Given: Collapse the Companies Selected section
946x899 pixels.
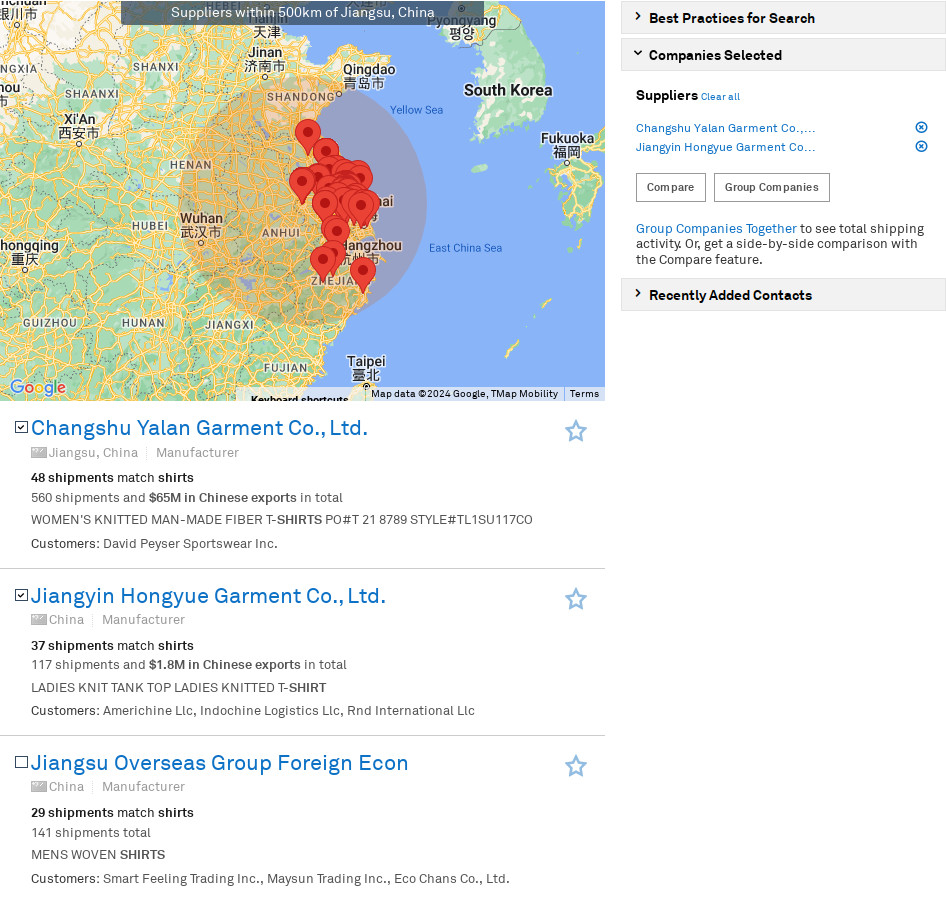Looking at the screenshot, I should [714, 55].
